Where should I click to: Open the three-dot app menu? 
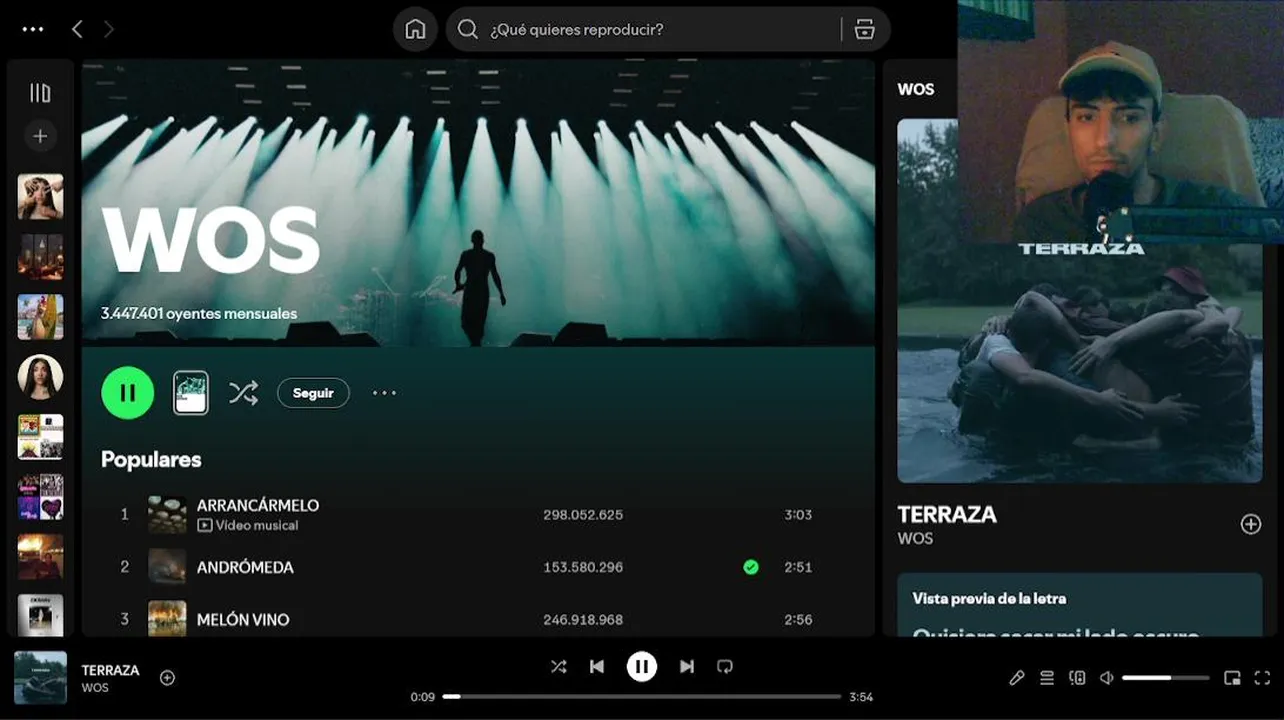click(x=33, y=29)
